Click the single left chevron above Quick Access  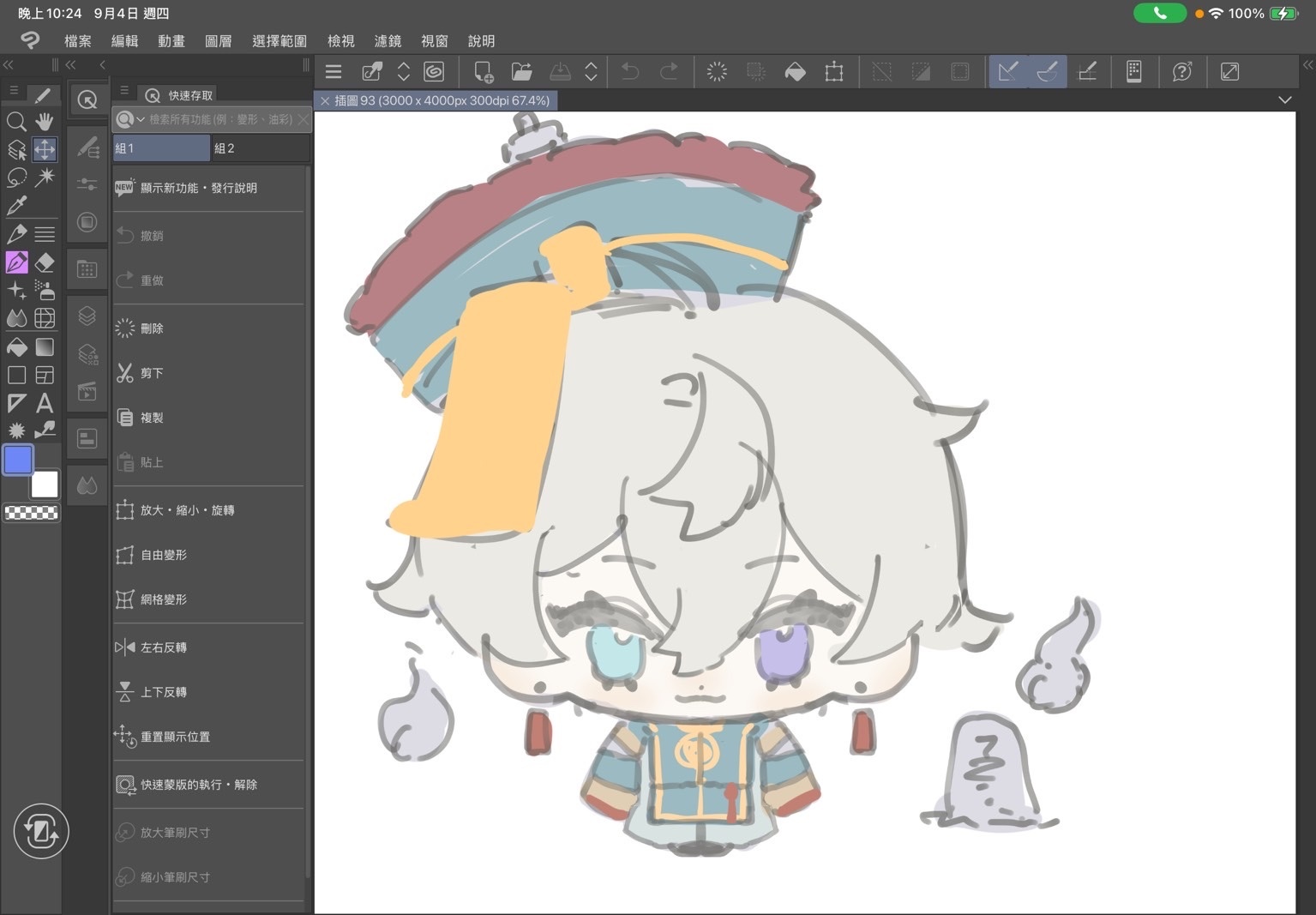click(x=102, y=64)
